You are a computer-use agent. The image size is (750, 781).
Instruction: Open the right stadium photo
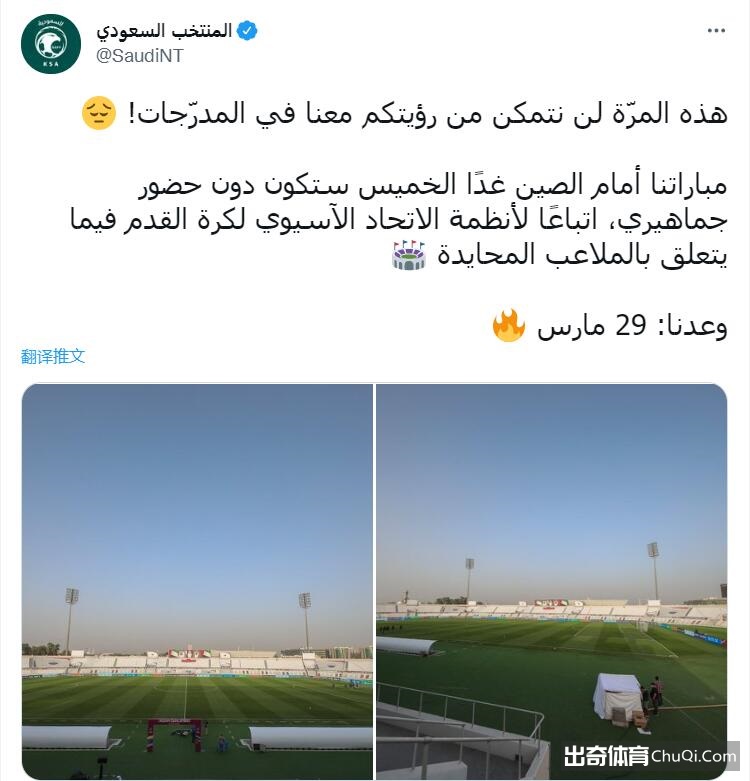[552, 581]
